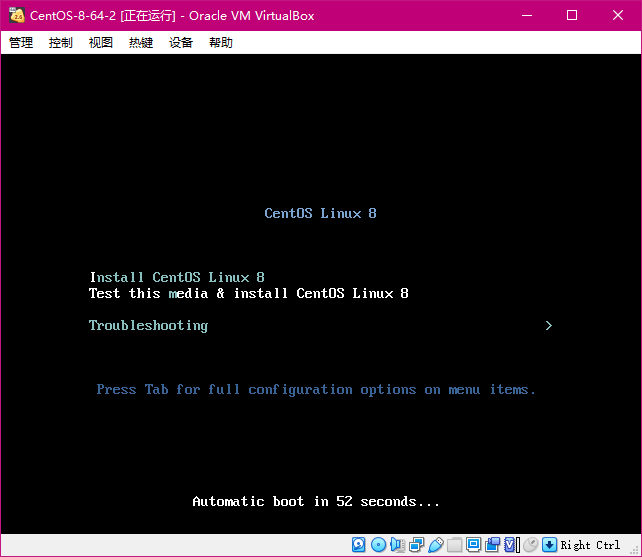This screenshot has width=642, height=557.
Task: Expand Troubleshooting submenu arrow
Action: (x=549, y=326)
